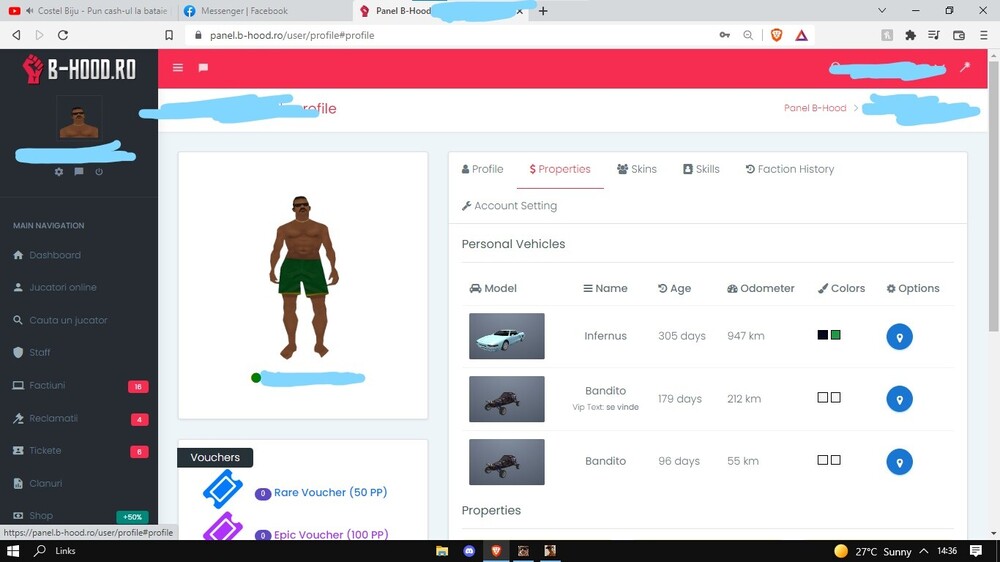
Task: Click the 212 km Bandito thumbnail
Action: [x=506, y=399]
